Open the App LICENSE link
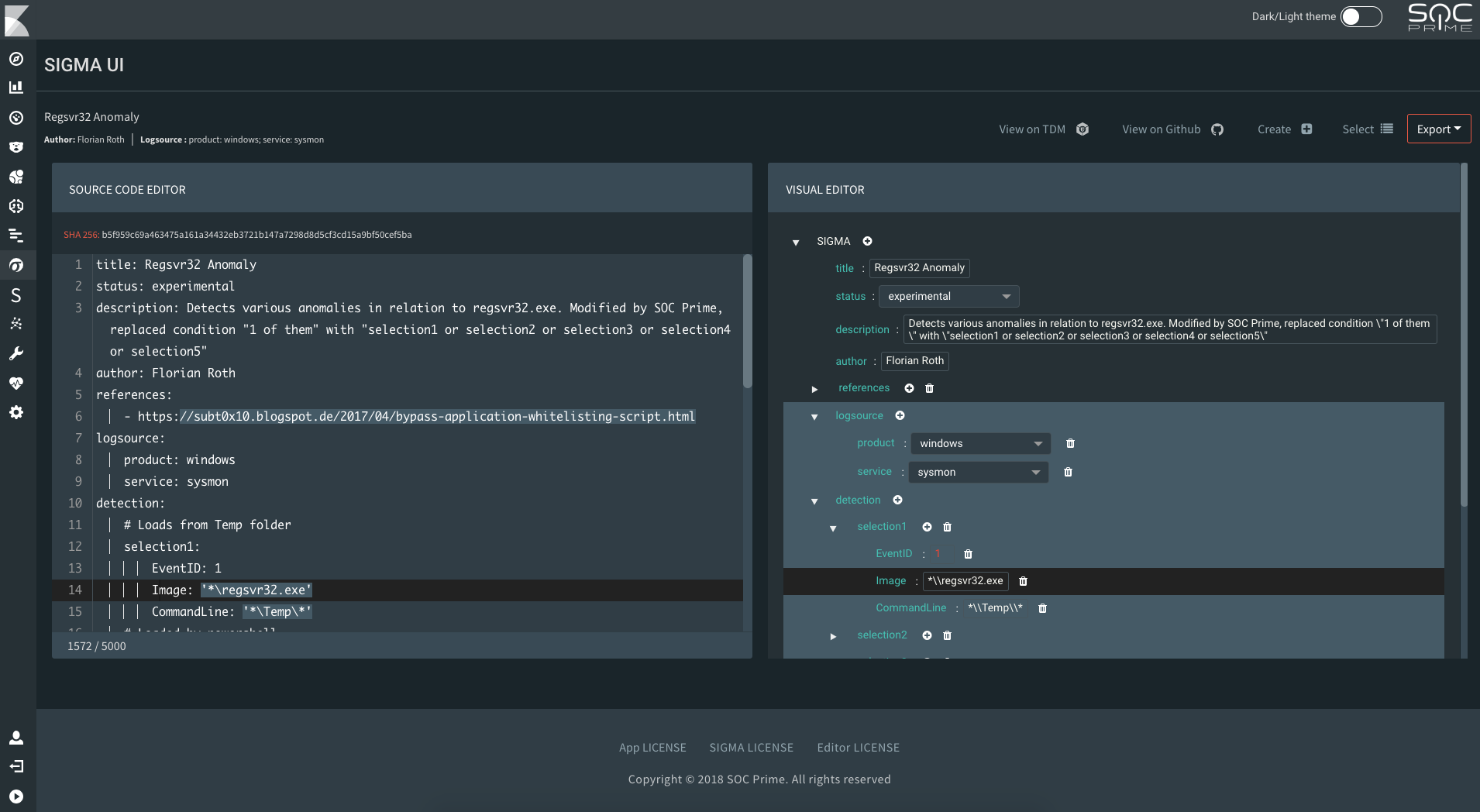The height and width of the screenshot is (812, 1480). click(x=652, y=748)
